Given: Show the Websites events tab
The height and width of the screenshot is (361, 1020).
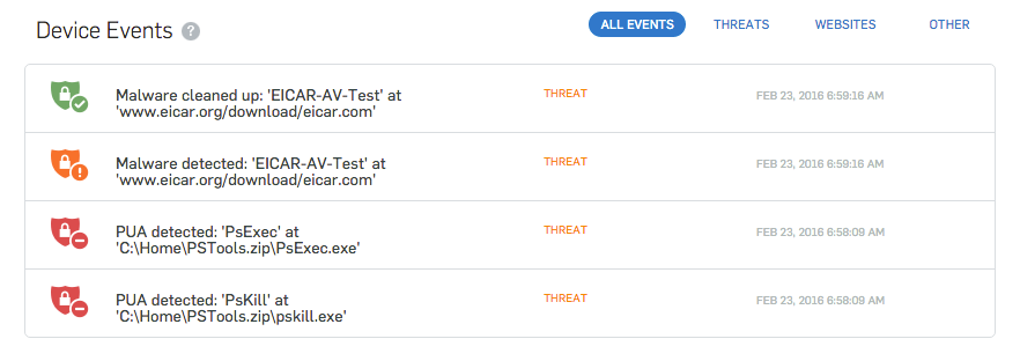Looking at the screenshot, I should pos(845,25).
